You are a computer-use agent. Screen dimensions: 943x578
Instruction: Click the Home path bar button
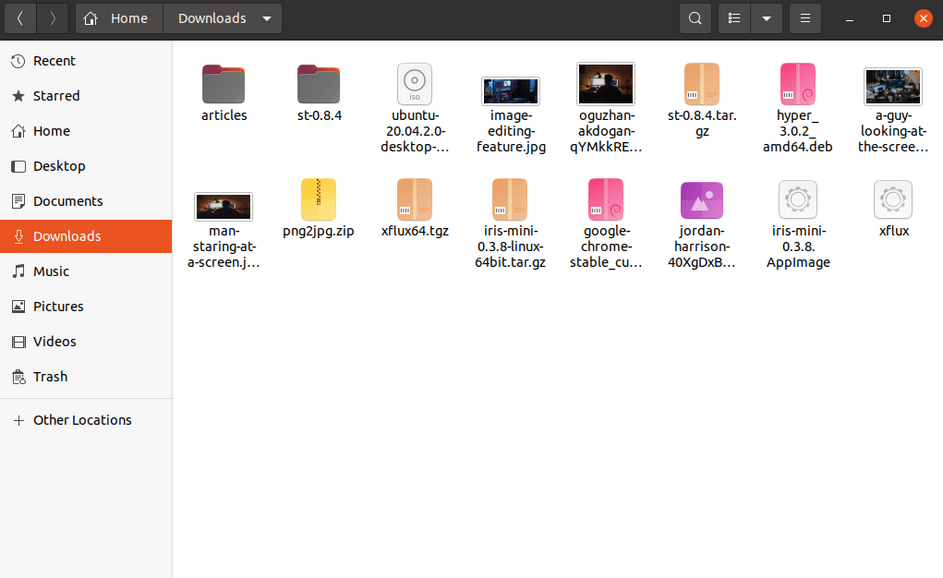[x=119, y=19]
